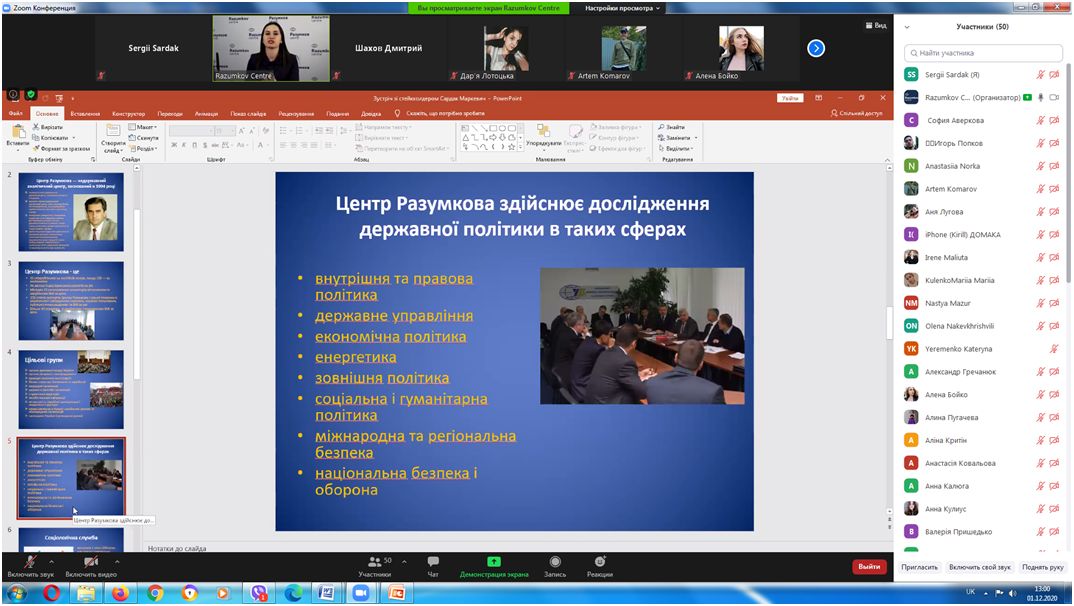
Task: Switch to the Вставлення ribbon tab
Action: point(86,114)
